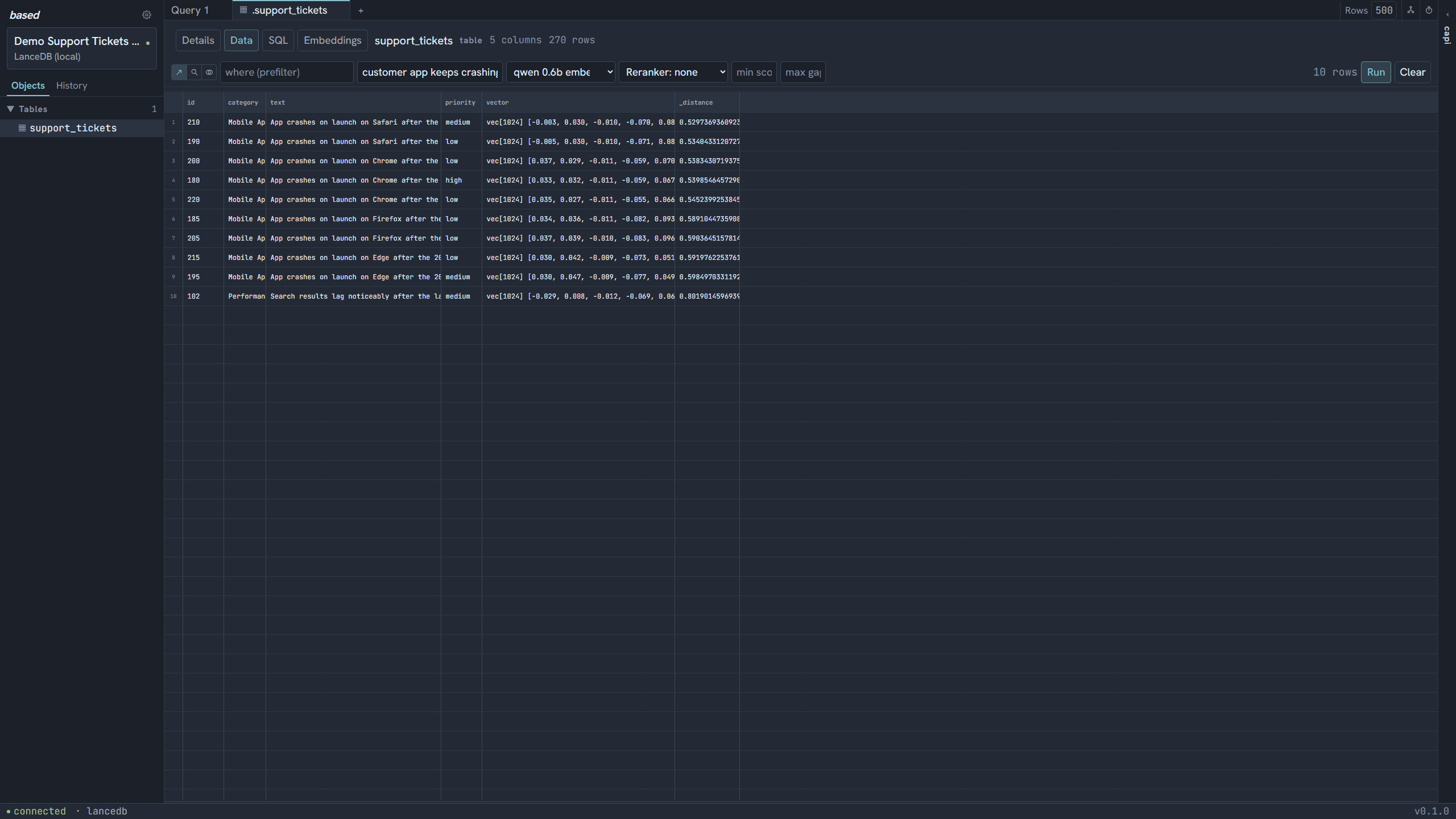Click the 'Search results lag noticeably' text cell

[x=353, y=296]
